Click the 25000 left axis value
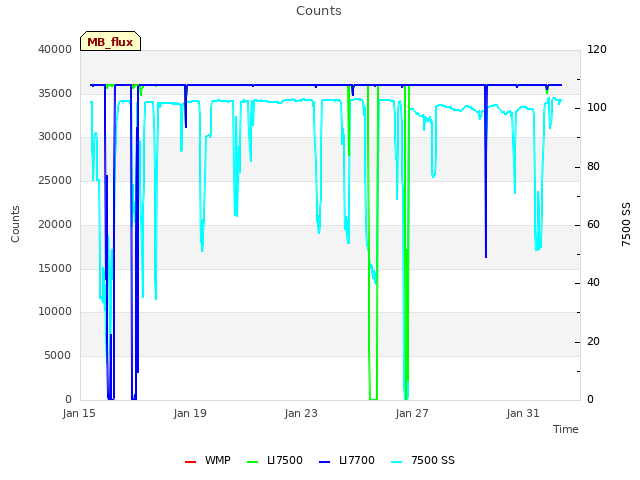640x480 pixels. click(x=55, y=180)
